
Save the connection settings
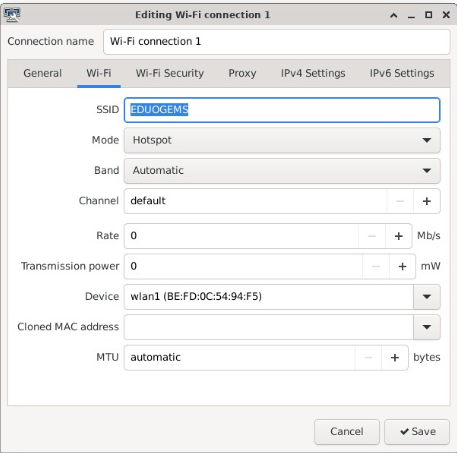click(x=417, y=432)
